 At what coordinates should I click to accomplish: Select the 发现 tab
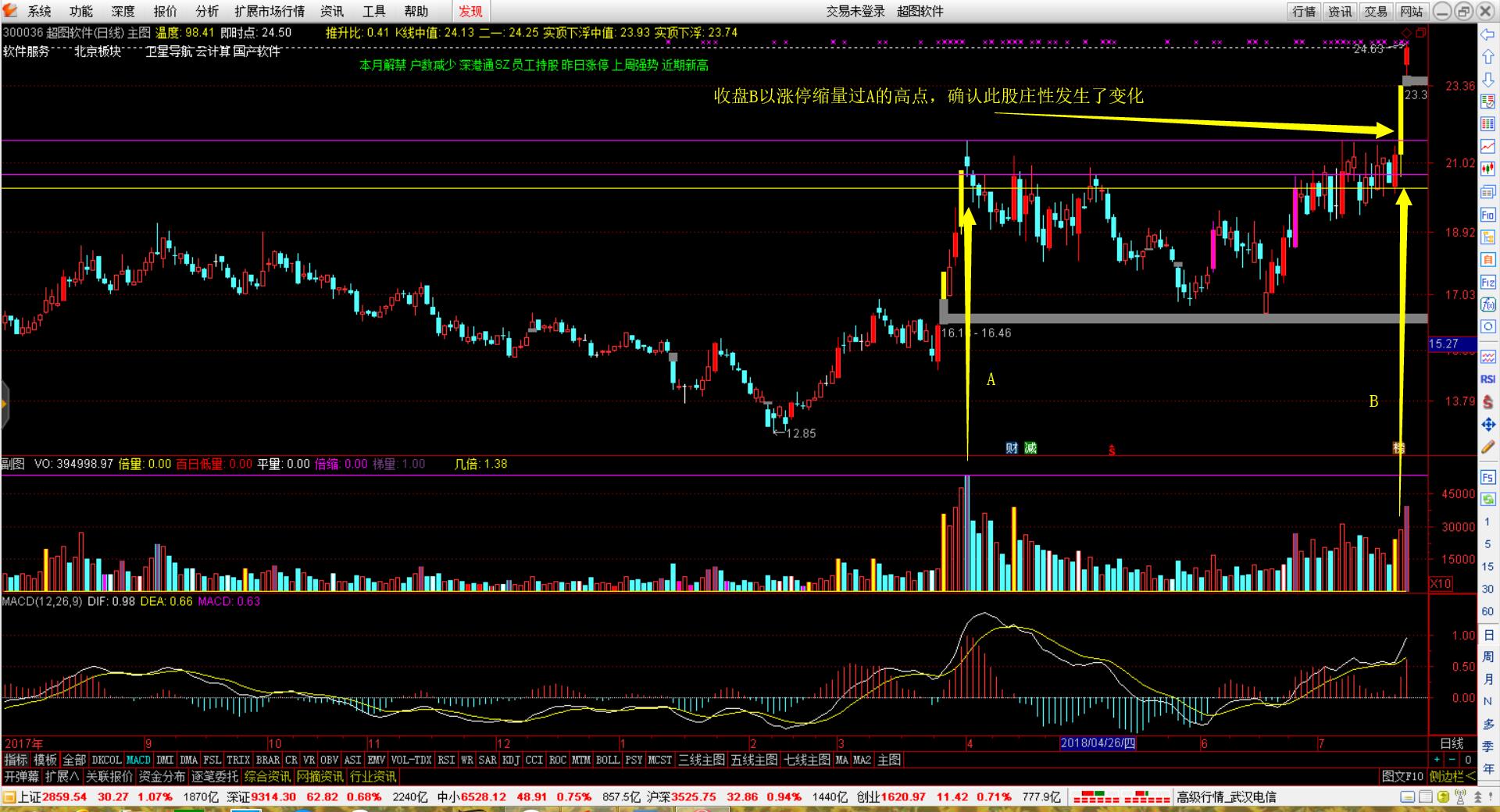point(471,11)
